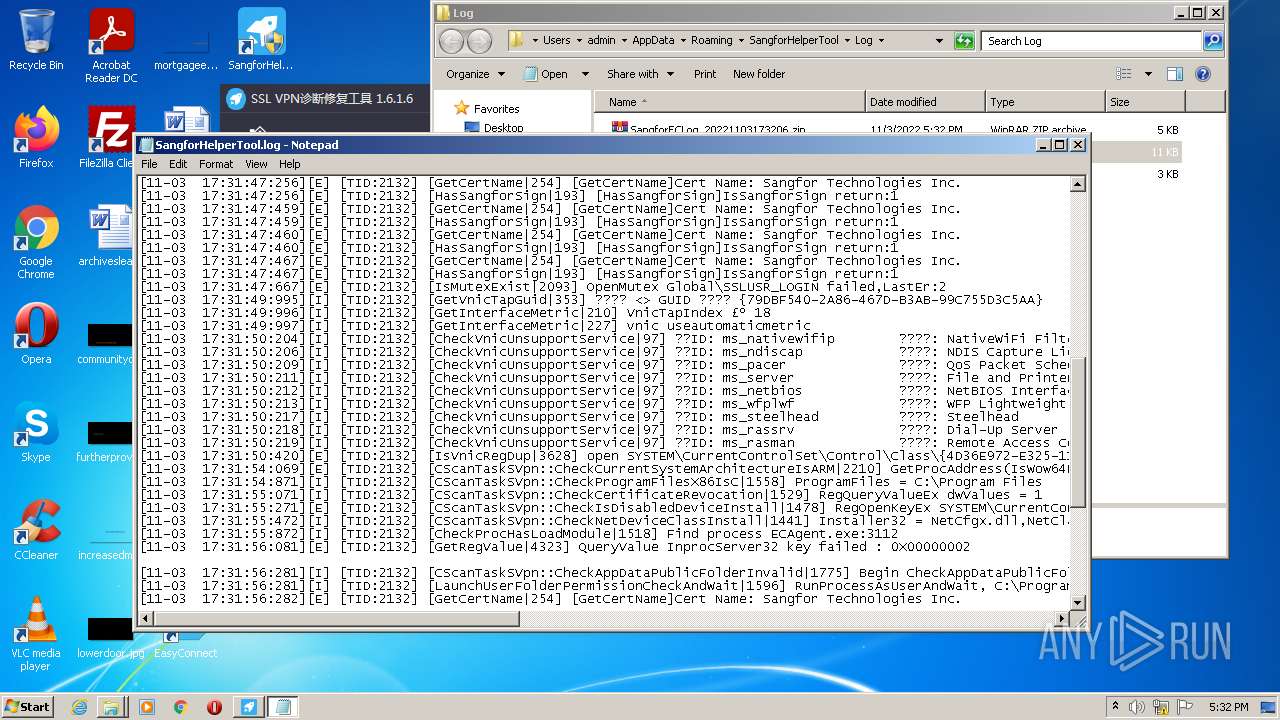This screenshot has width=1280, height=720.
Task: Sort files by Name column
Action: [x=730, y=102]
